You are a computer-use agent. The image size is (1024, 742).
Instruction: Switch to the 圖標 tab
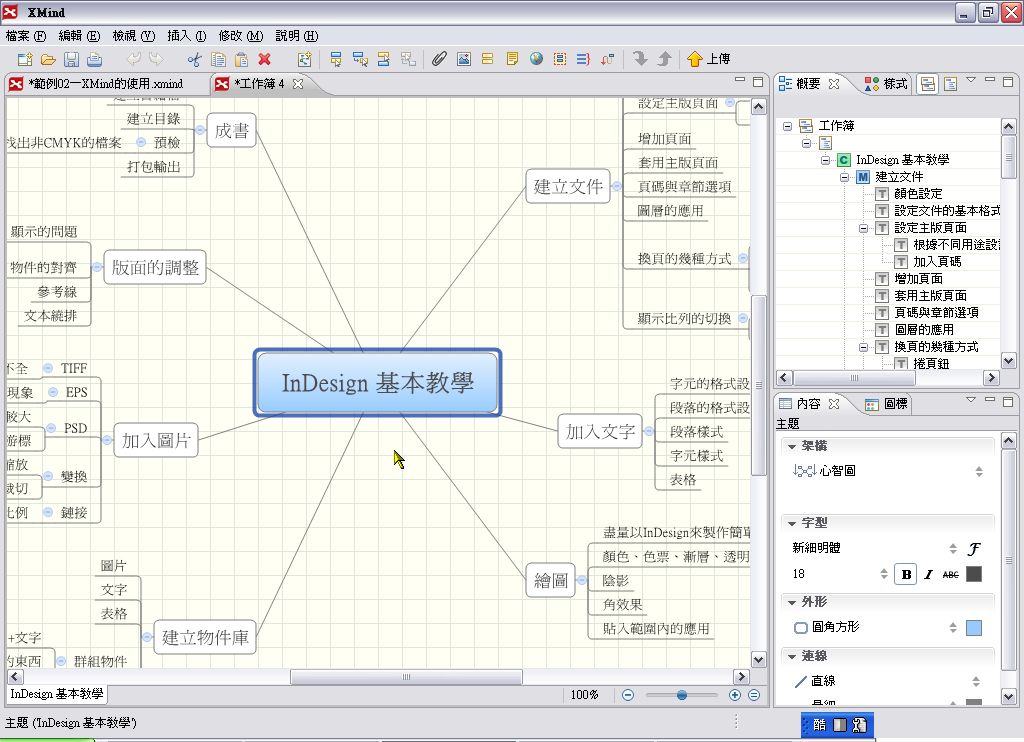coord(887,404)
